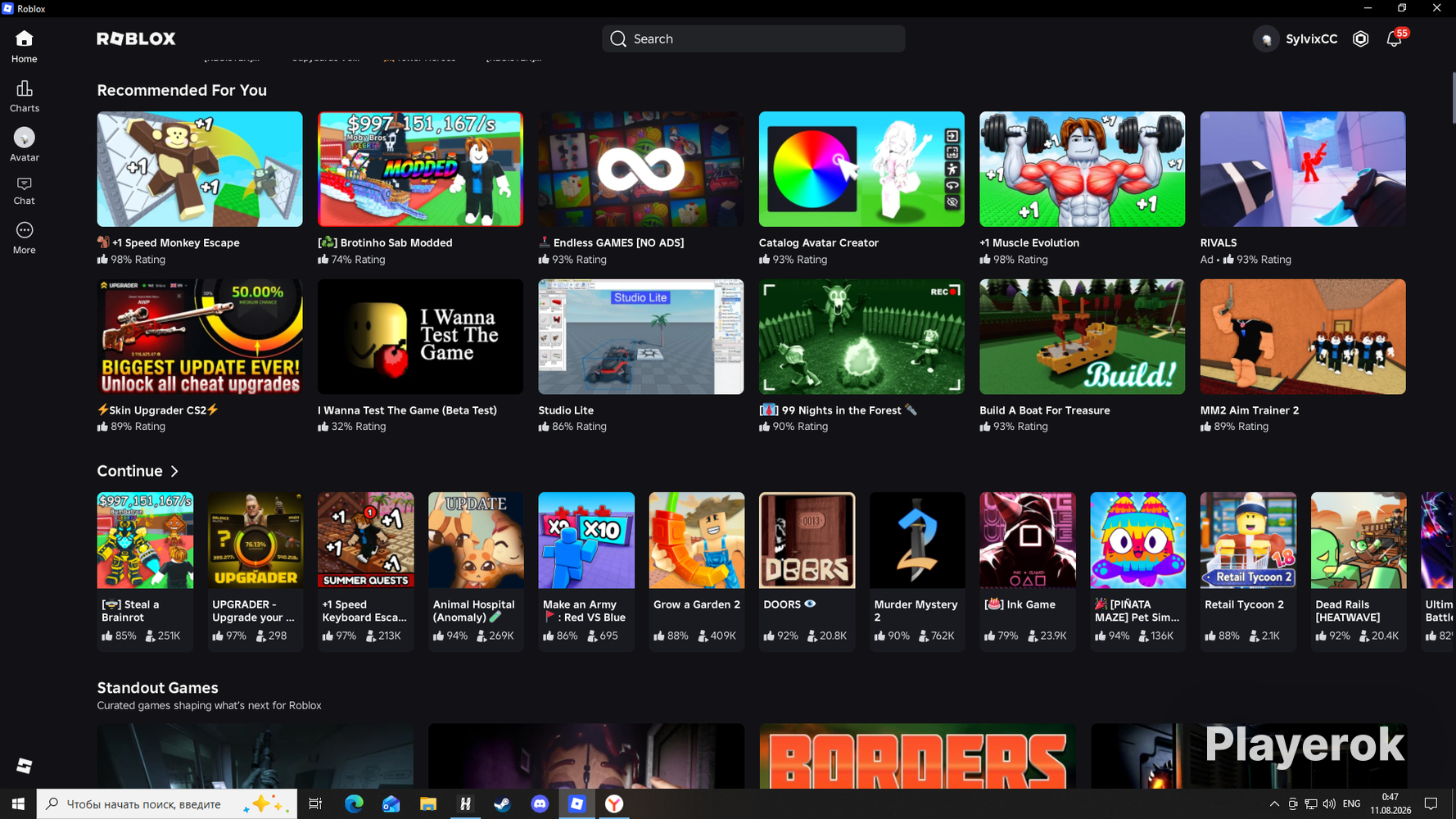Open the Windows Start menu
This screenshot has width=1456, height=819.
point(18,804)
